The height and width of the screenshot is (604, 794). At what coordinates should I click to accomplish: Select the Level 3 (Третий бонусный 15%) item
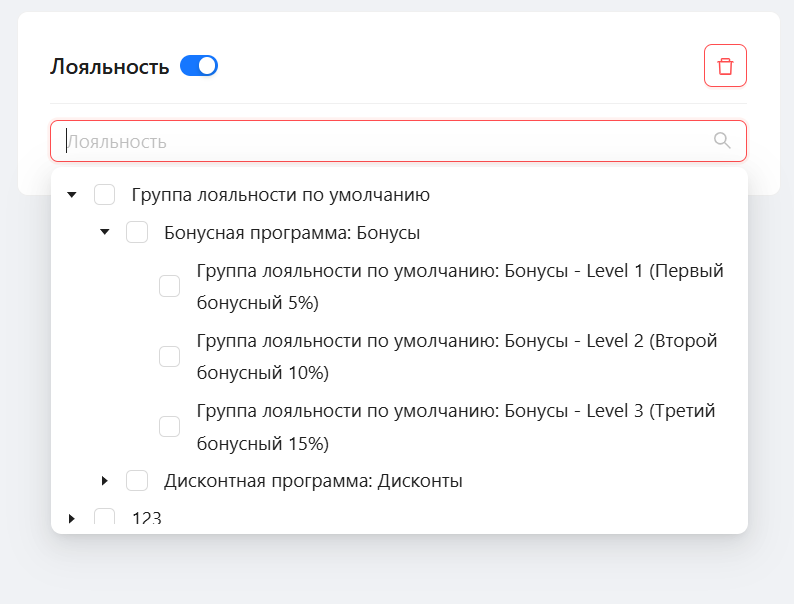456,427
